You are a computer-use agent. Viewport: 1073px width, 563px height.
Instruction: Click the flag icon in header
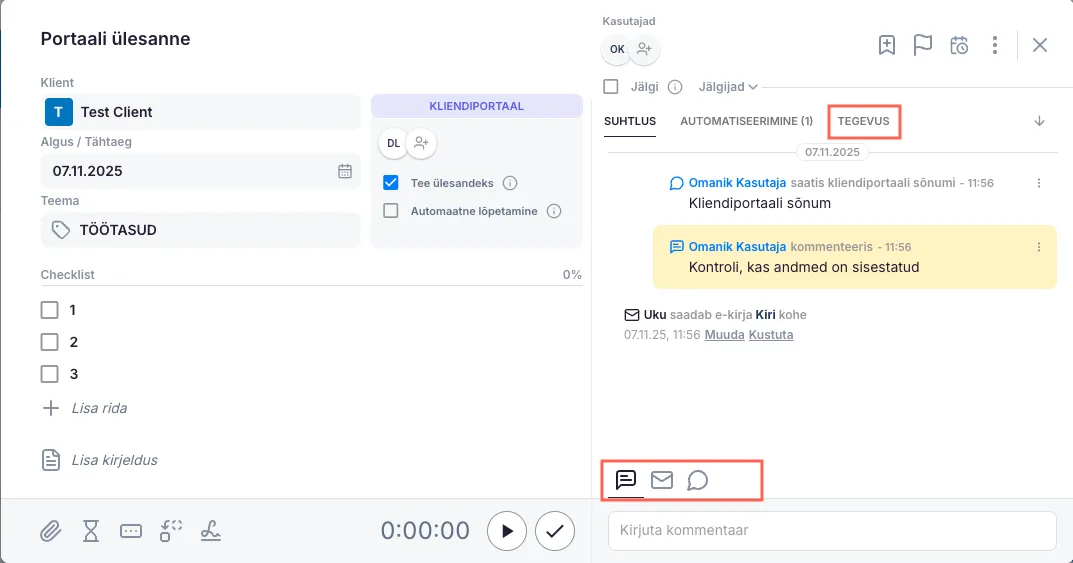[x=922, y=45]
